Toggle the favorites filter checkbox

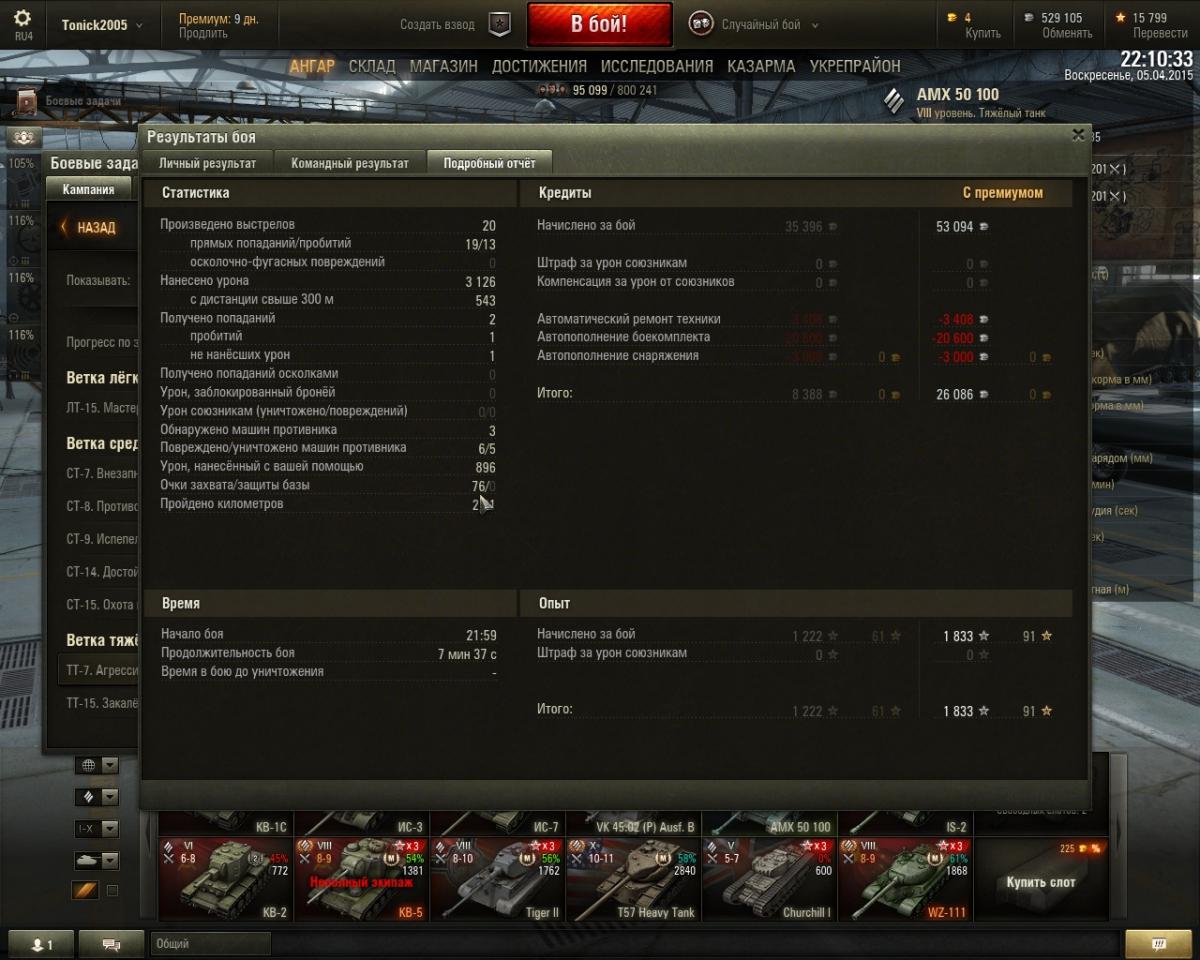tap(112, 891)
